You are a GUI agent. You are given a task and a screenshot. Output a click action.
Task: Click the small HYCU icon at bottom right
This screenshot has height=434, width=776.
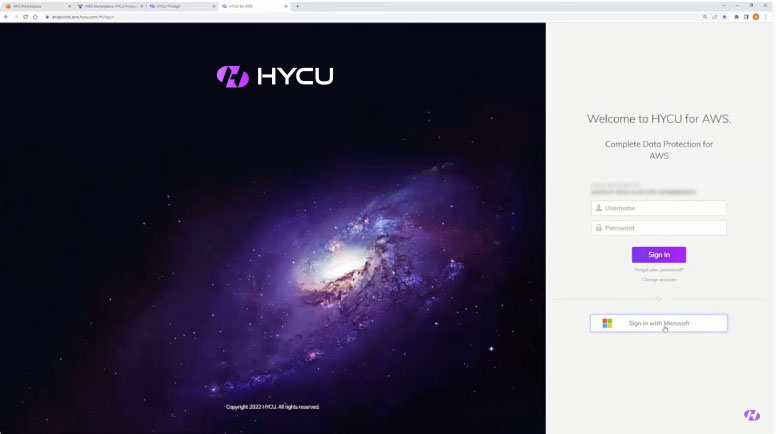(752, 415)
